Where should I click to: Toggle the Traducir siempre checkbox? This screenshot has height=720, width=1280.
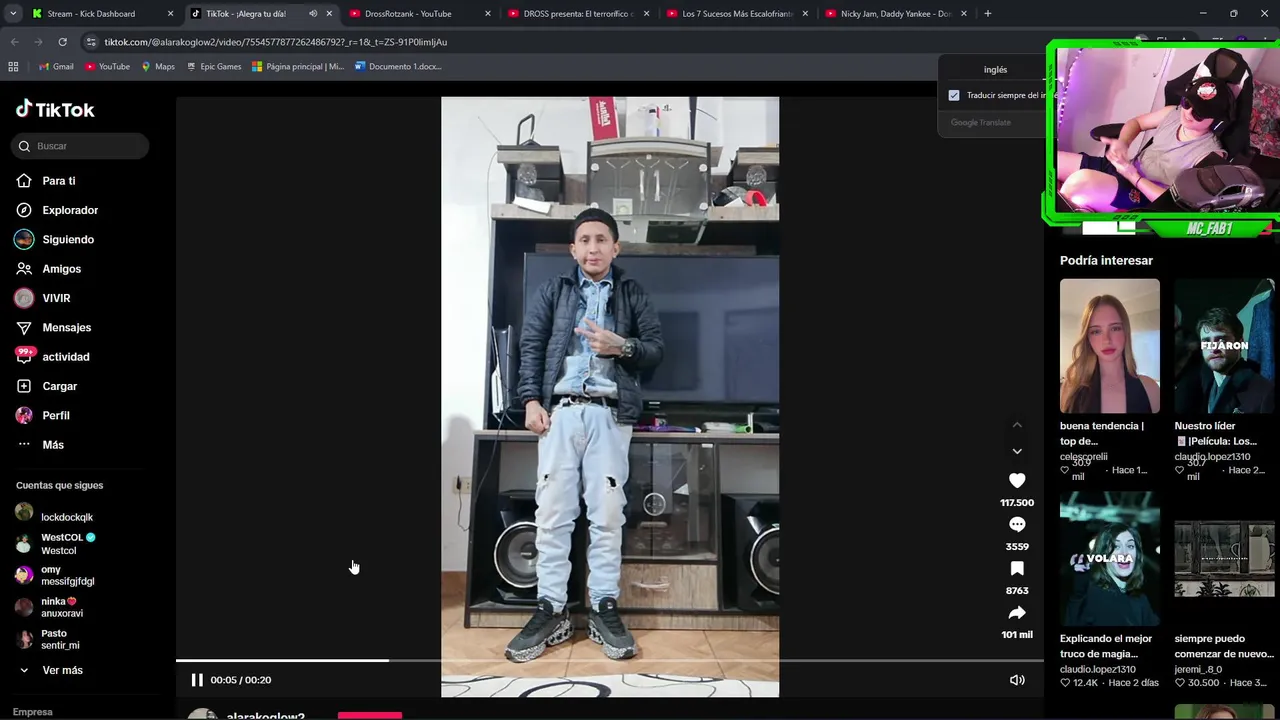[x=954, y=96]
